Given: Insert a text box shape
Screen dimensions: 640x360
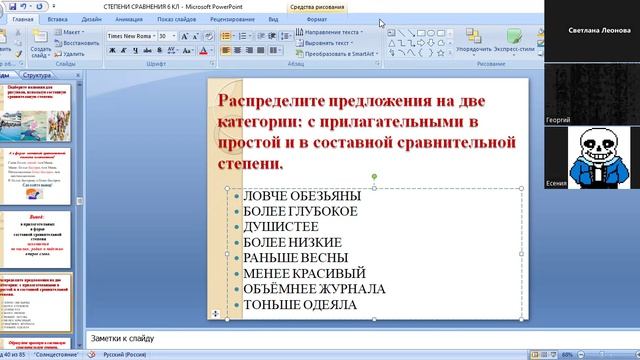Looking at the screenshot, I should tap(391, 33).
